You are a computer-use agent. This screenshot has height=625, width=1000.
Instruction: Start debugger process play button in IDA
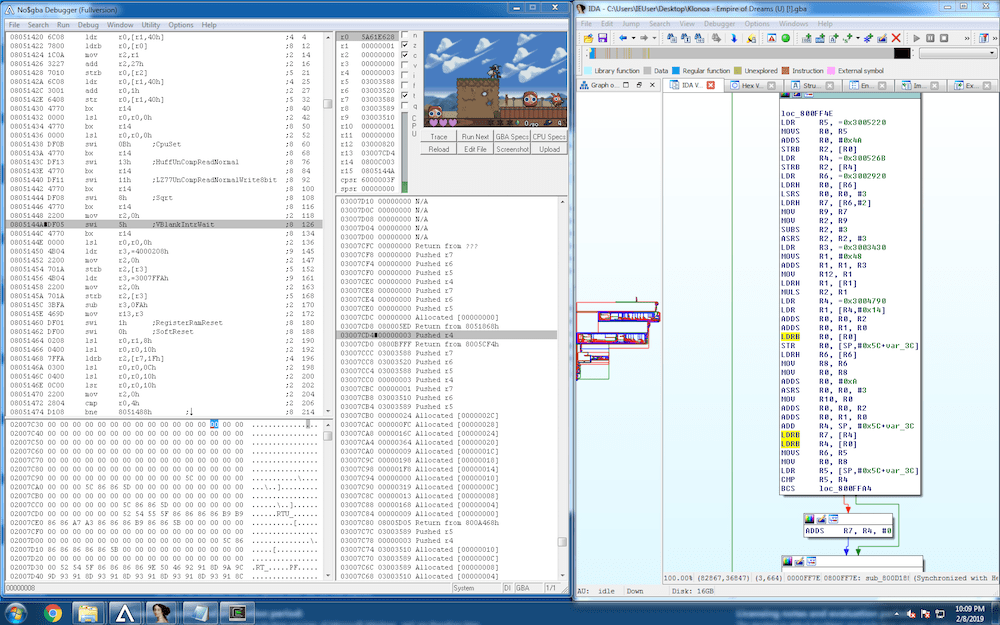tap(916, 38)
